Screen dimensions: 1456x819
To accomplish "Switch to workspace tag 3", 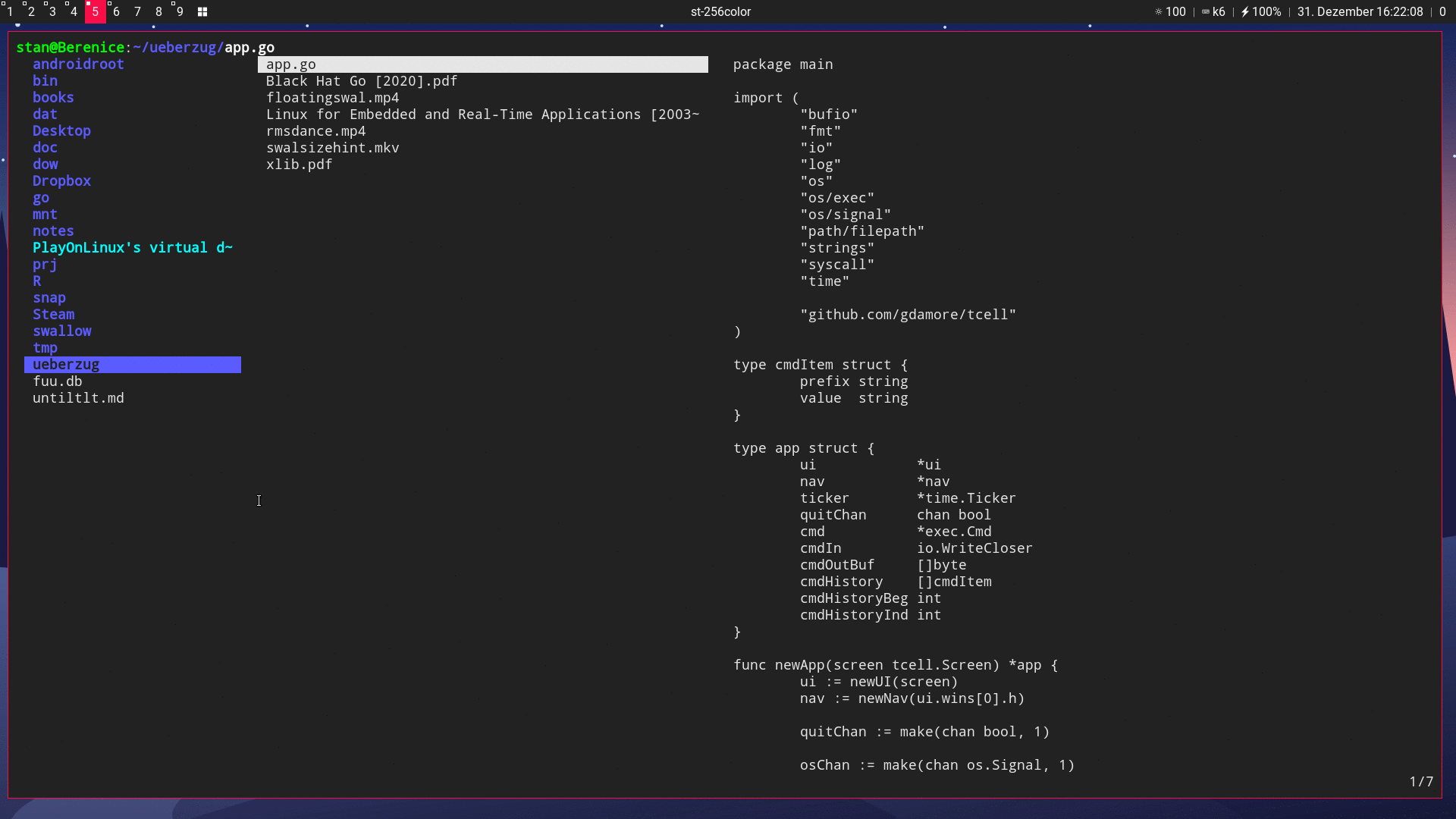I will coord(52,12).
